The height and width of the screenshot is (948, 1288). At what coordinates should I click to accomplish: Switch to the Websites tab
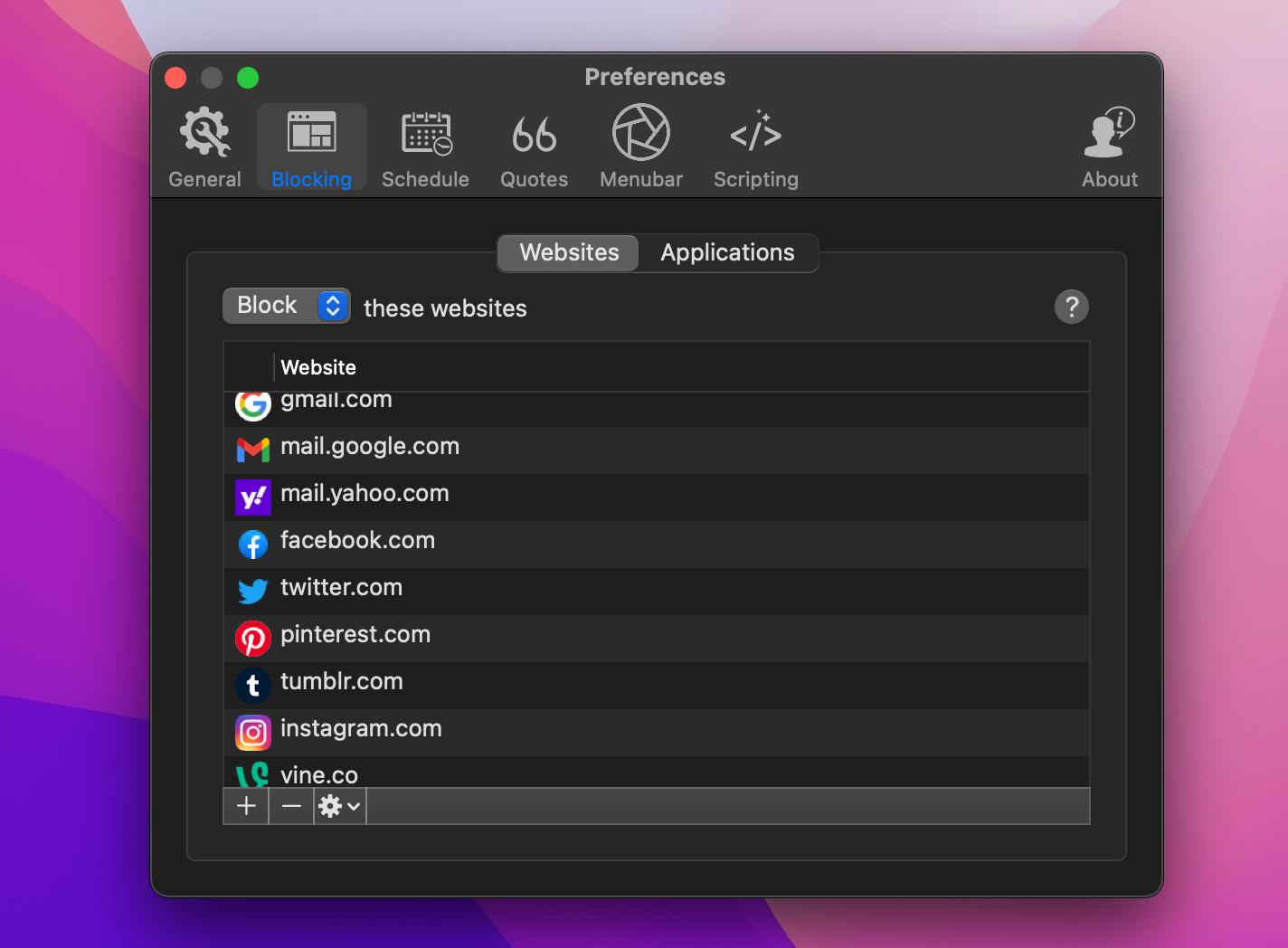[x=569, y=252]
